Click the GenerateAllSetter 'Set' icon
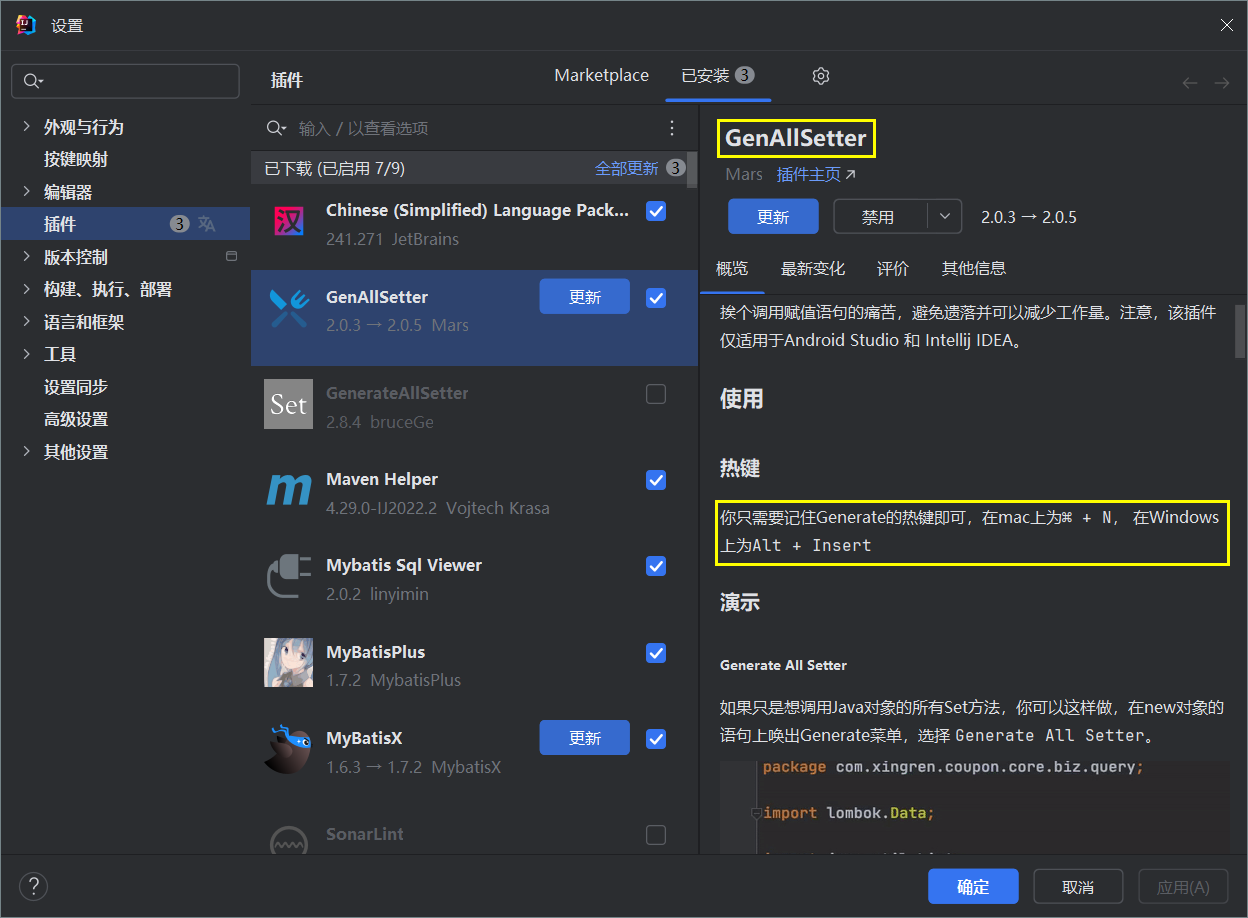Screen dimensions: 1248x918 (288, 404)
